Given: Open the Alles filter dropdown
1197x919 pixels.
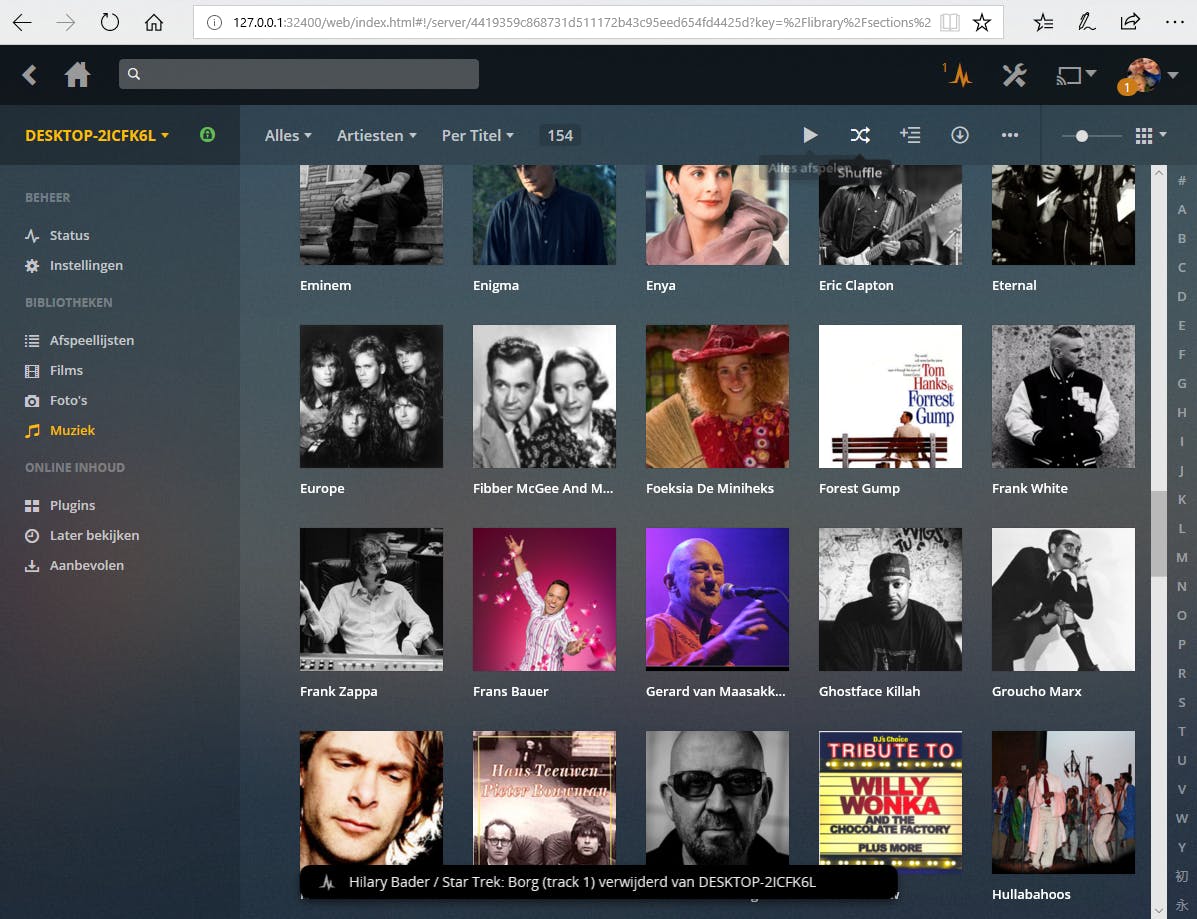Looking at the screenshot, I should point(287,135).
